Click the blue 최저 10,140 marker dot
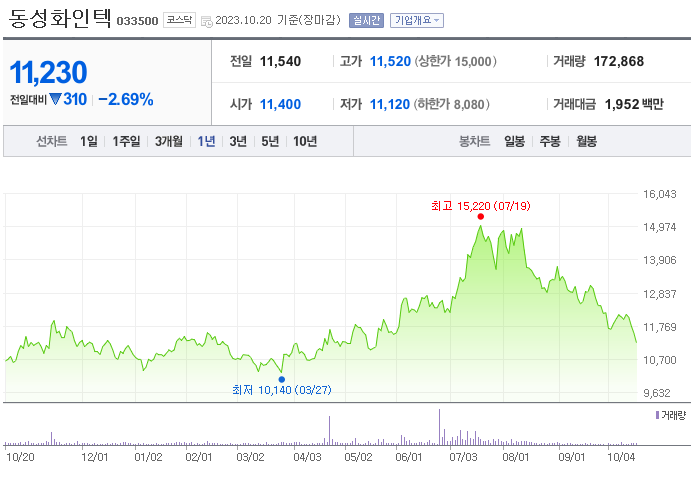 click(x=282, y=379)
